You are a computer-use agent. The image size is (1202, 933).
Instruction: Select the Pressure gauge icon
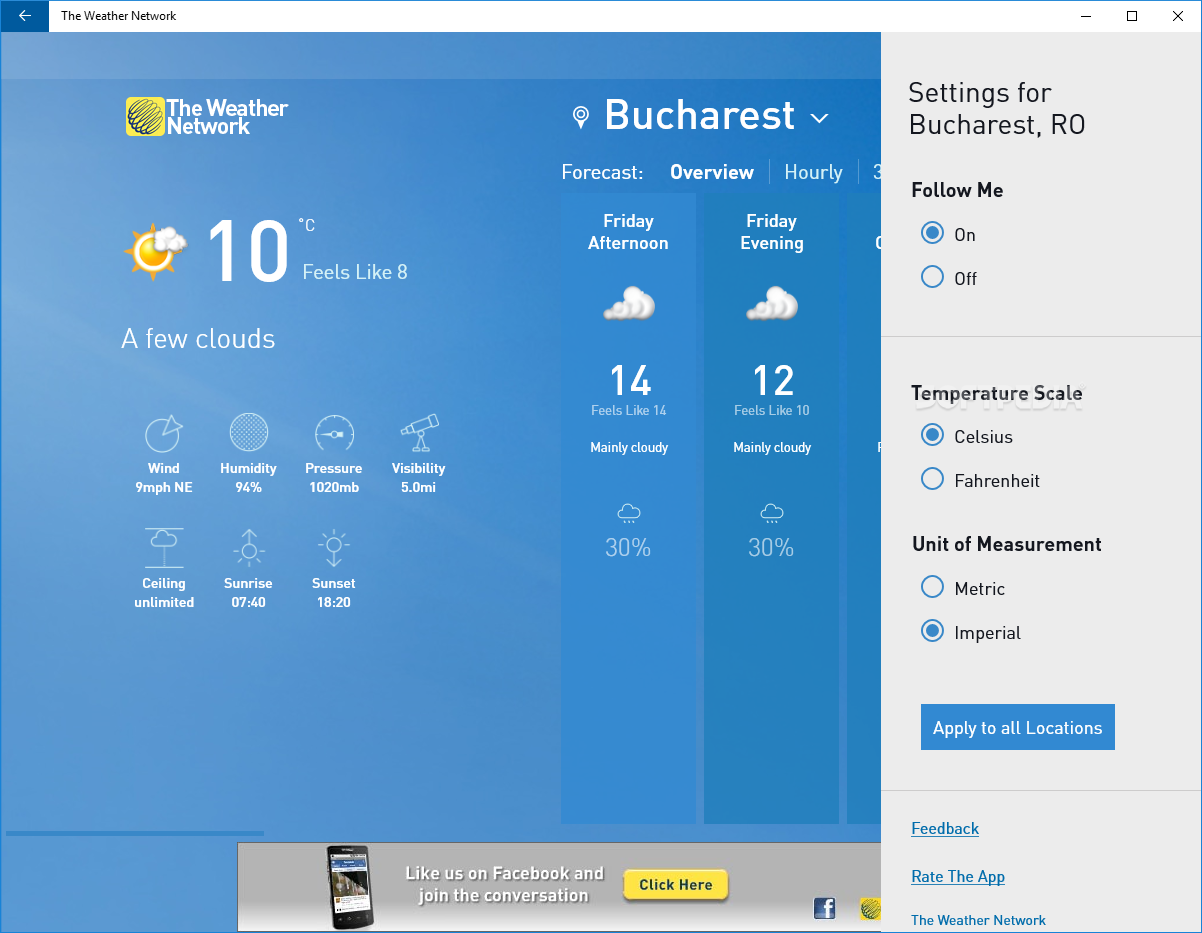334,433
